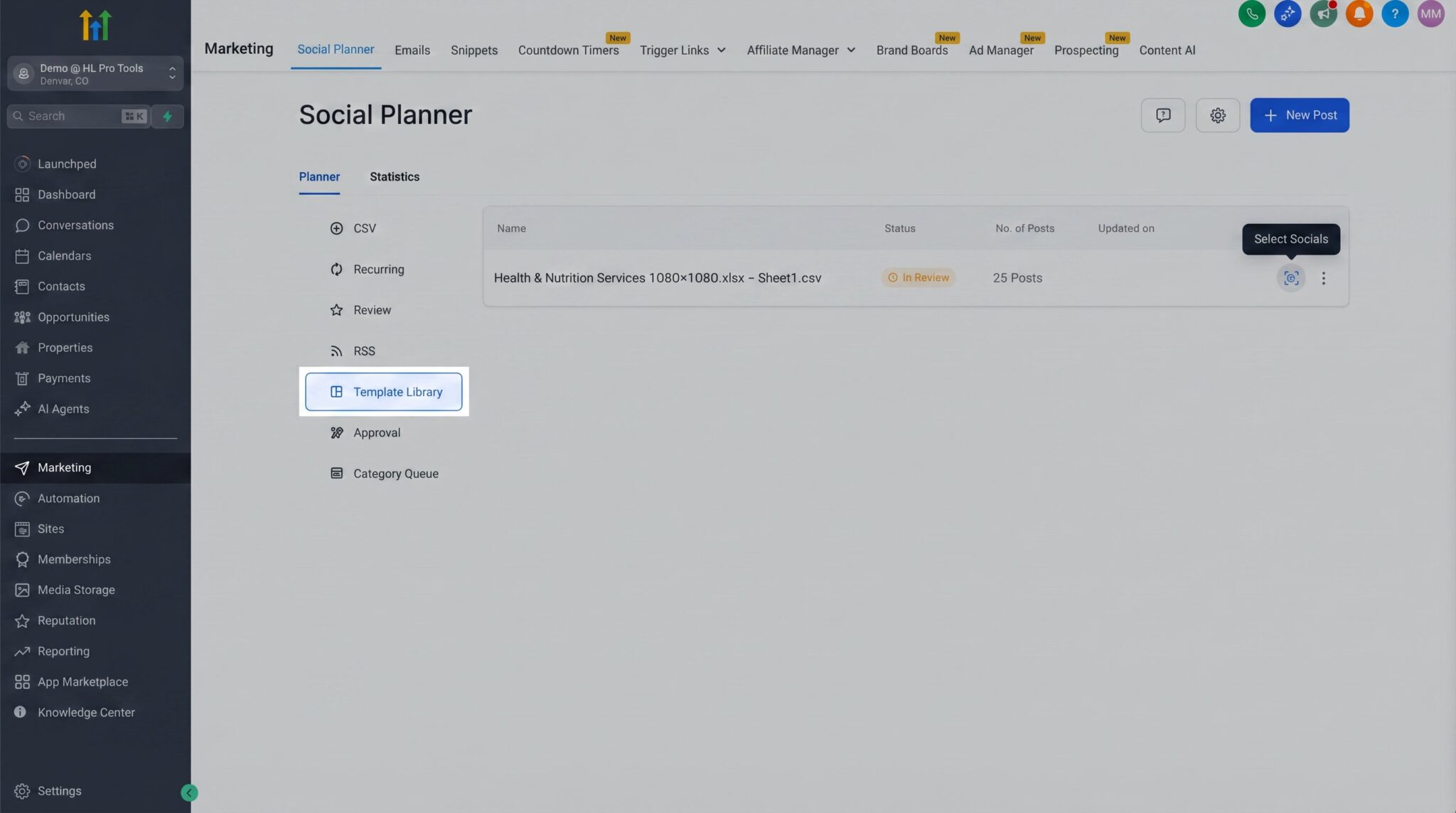
Task: Expand the Affiliate Manager dropdown
Action: pos(801,50)
